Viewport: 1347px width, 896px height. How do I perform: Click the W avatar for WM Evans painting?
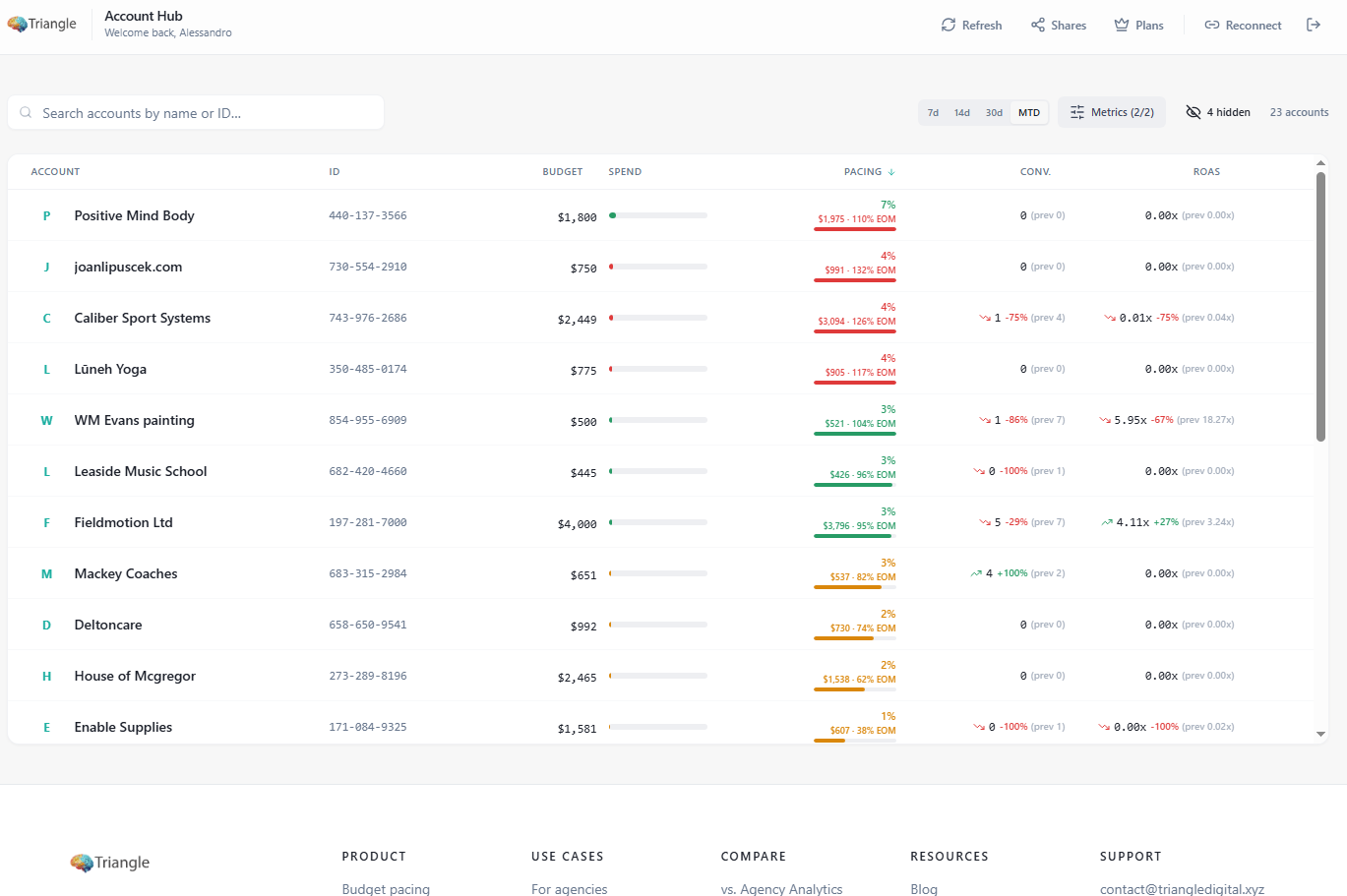46,420
